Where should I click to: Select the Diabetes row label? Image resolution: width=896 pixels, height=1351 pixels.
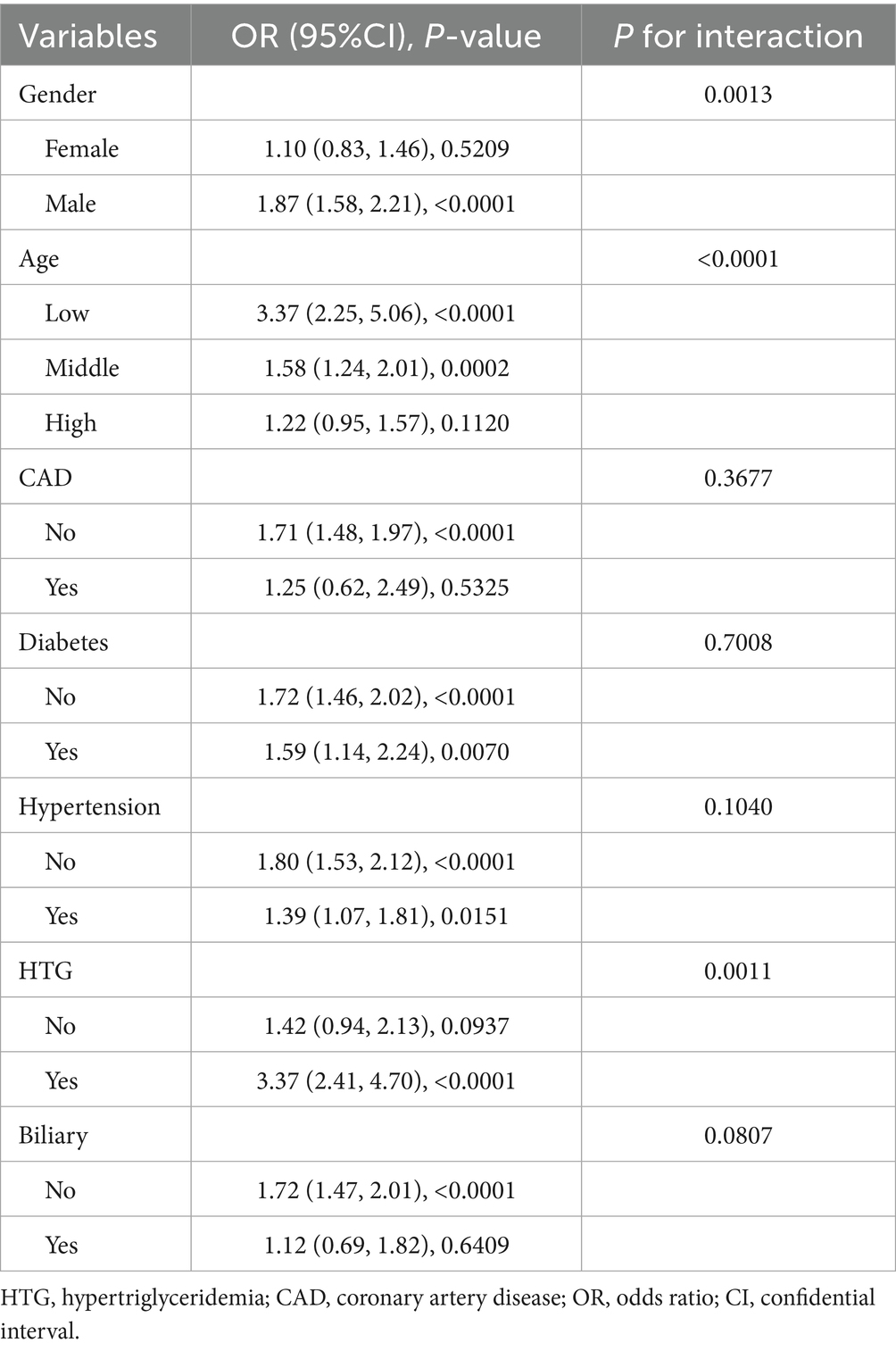pyautogui.click(x=63, y=642)
